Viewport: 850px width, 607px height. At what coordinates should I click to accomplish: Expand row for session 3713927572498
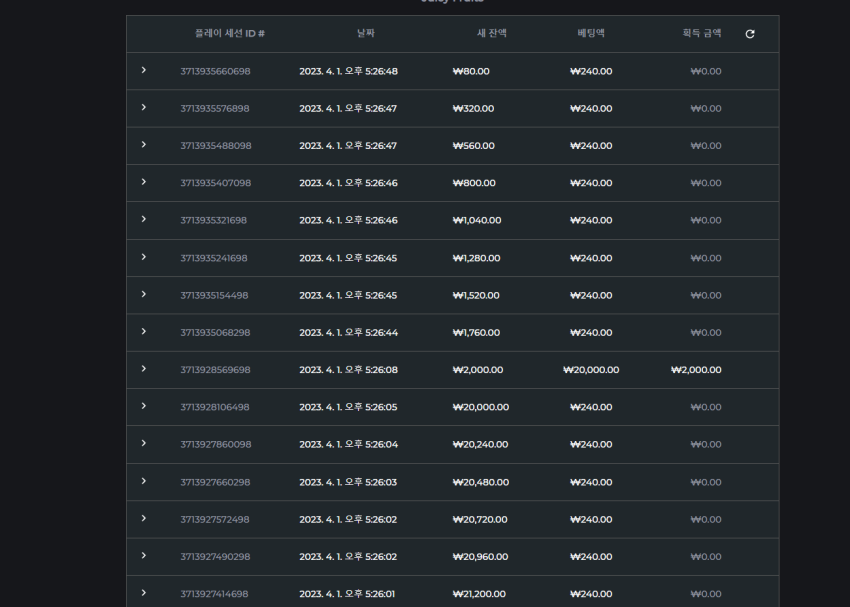coord(144,518)
